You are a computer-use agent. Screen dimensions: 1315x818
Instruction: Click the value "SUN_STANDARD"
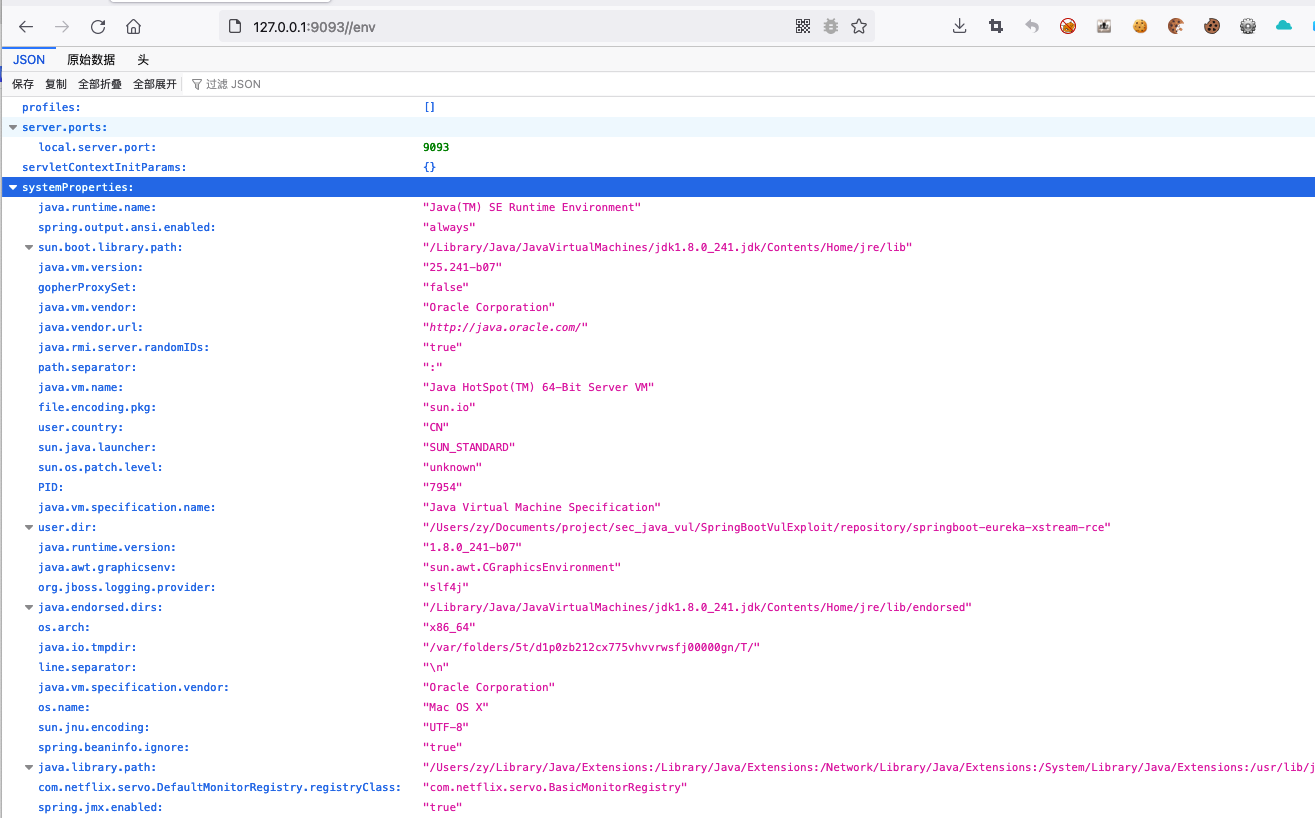point(469,447)
